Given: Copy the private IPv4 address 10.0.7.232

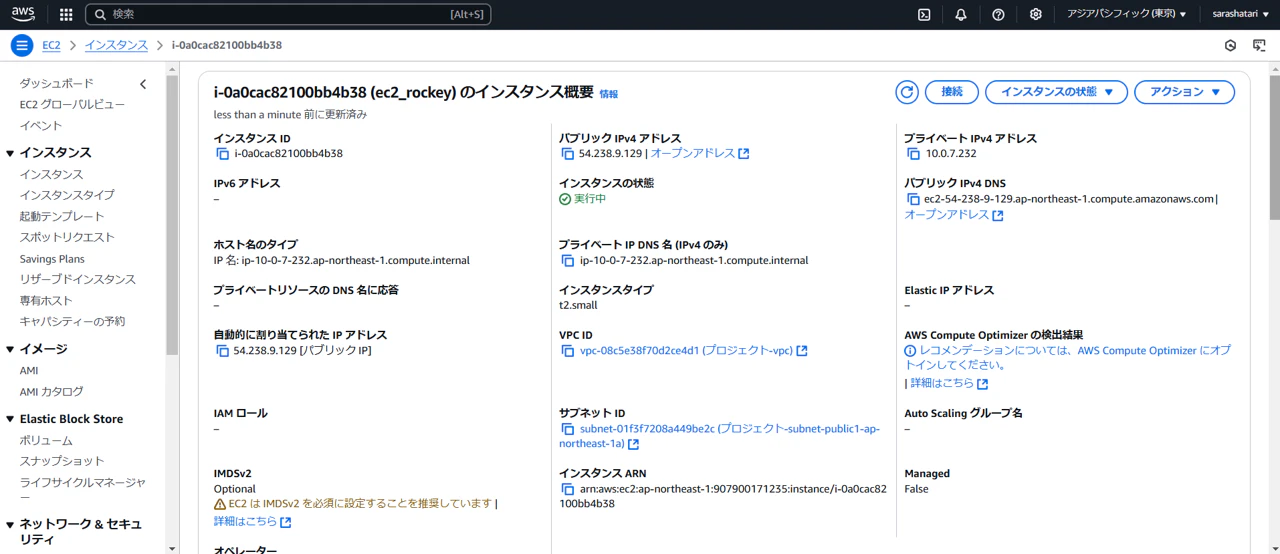Looking at the screenshot, I should (913, 154).
